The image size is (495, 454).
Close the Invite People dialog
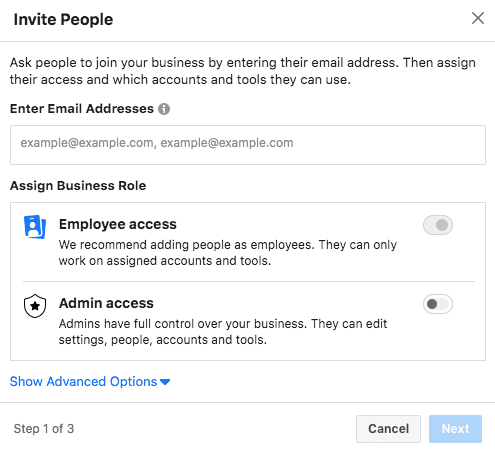point(478,18)
